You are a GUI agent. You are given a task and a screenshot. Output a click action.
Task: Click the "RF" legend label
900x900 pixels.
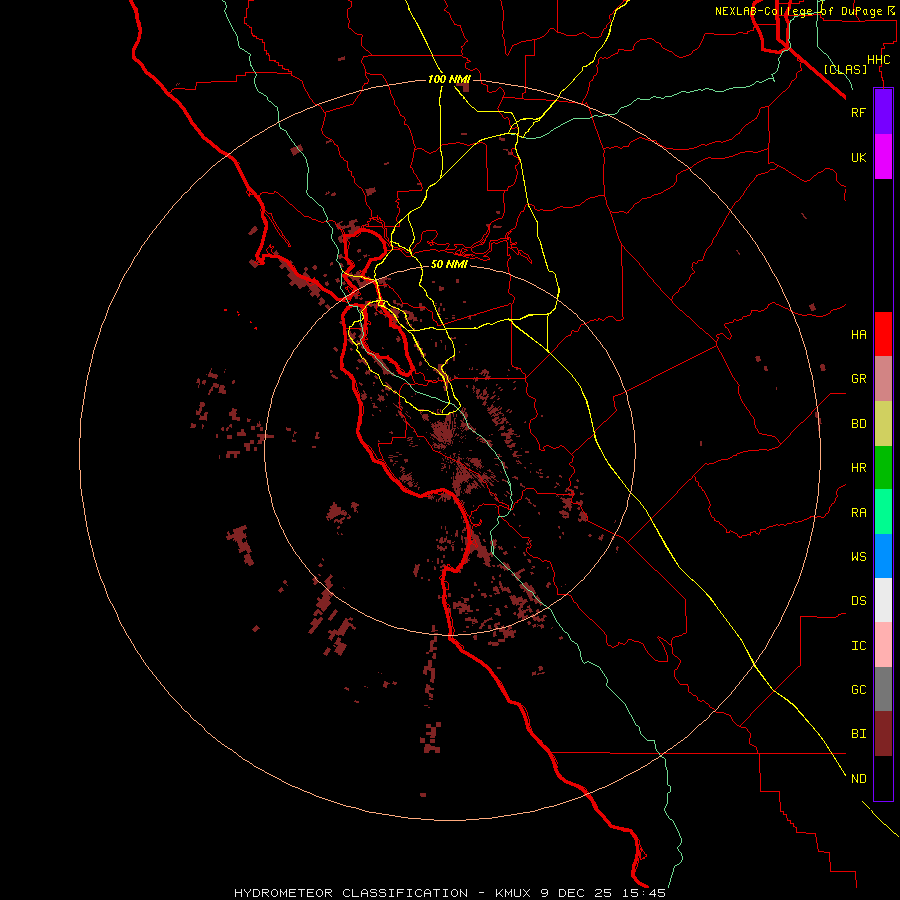859,112
